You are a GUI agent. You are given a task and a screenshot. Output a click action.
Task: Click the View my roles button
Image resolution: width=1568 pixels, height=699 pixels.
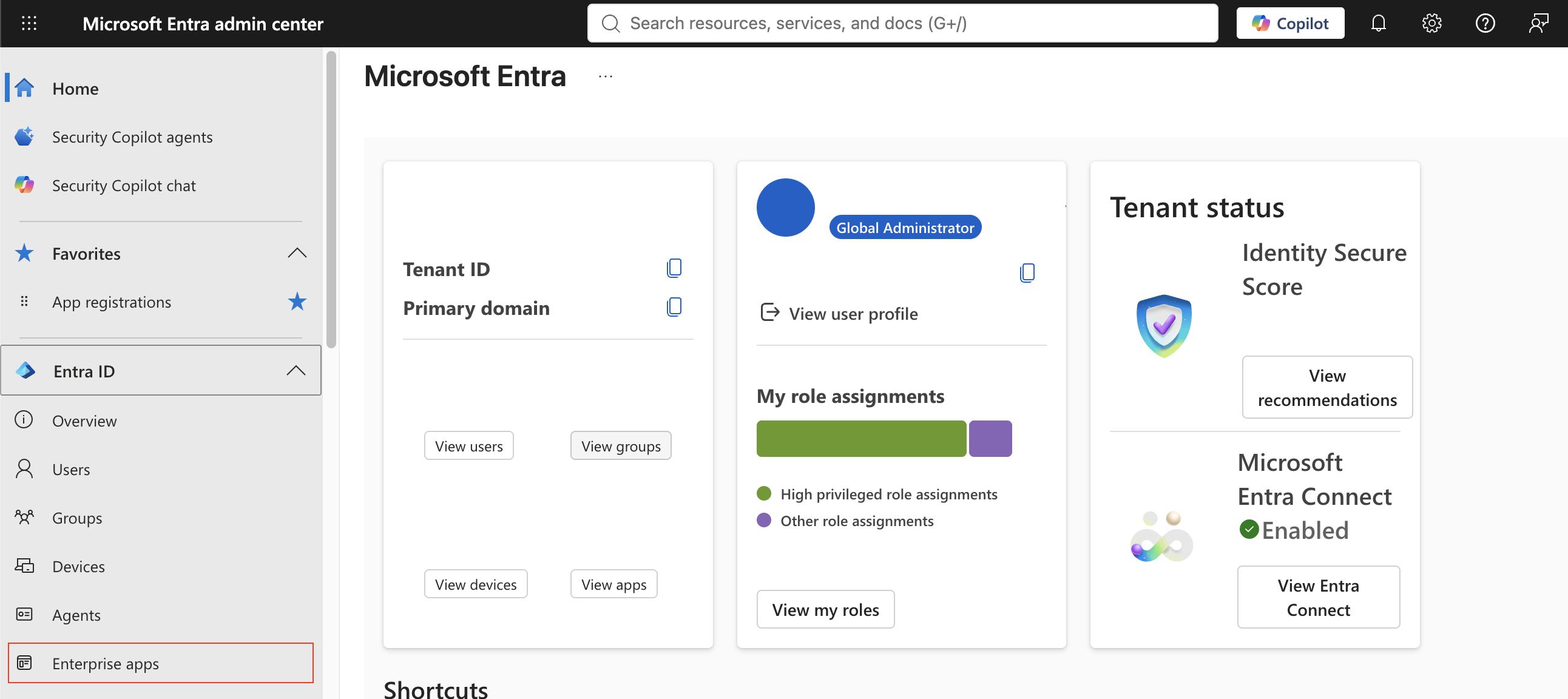point(825,609)
